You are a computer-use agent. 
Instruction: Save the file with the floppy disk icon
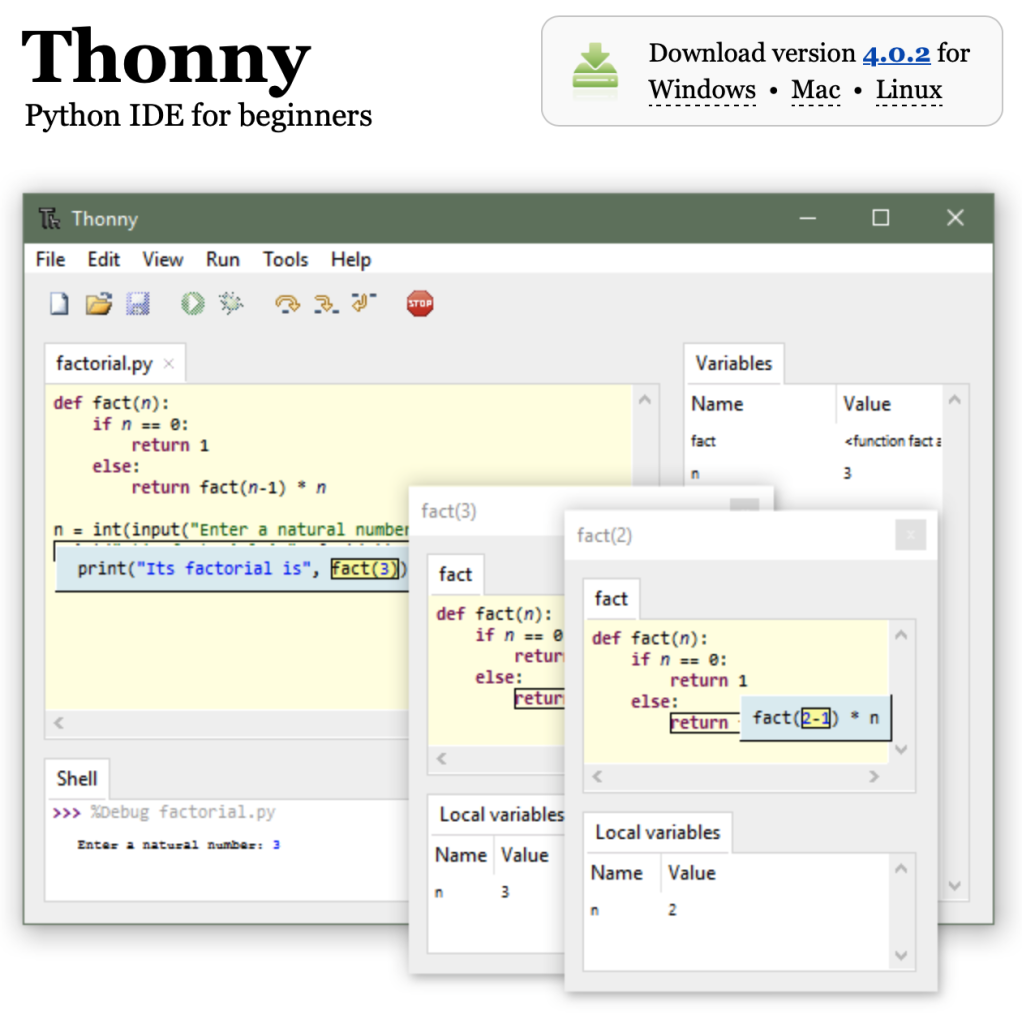click(138, 304)
